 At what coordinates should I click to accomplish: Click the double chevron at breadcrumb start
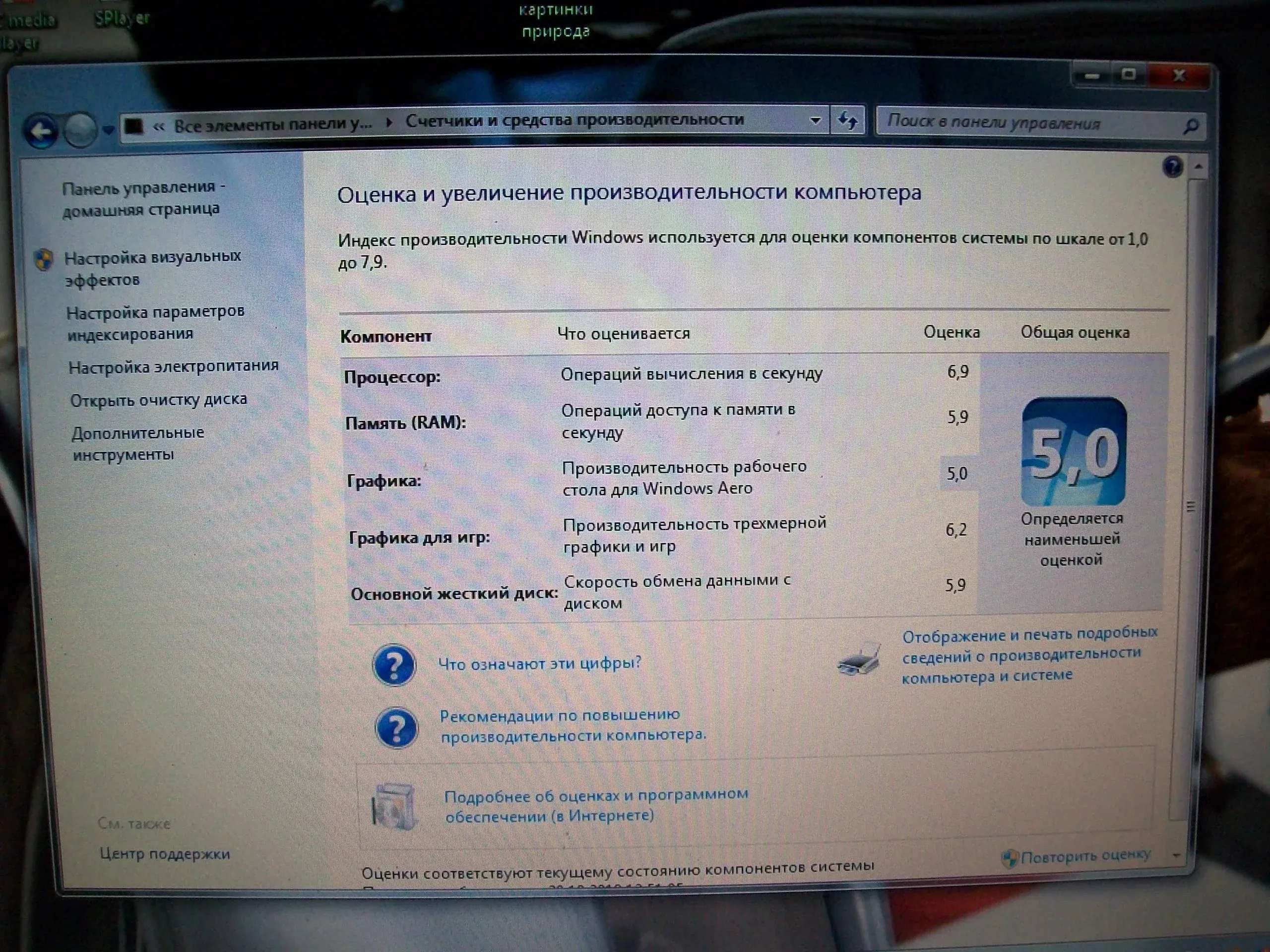tap(159, 127)
